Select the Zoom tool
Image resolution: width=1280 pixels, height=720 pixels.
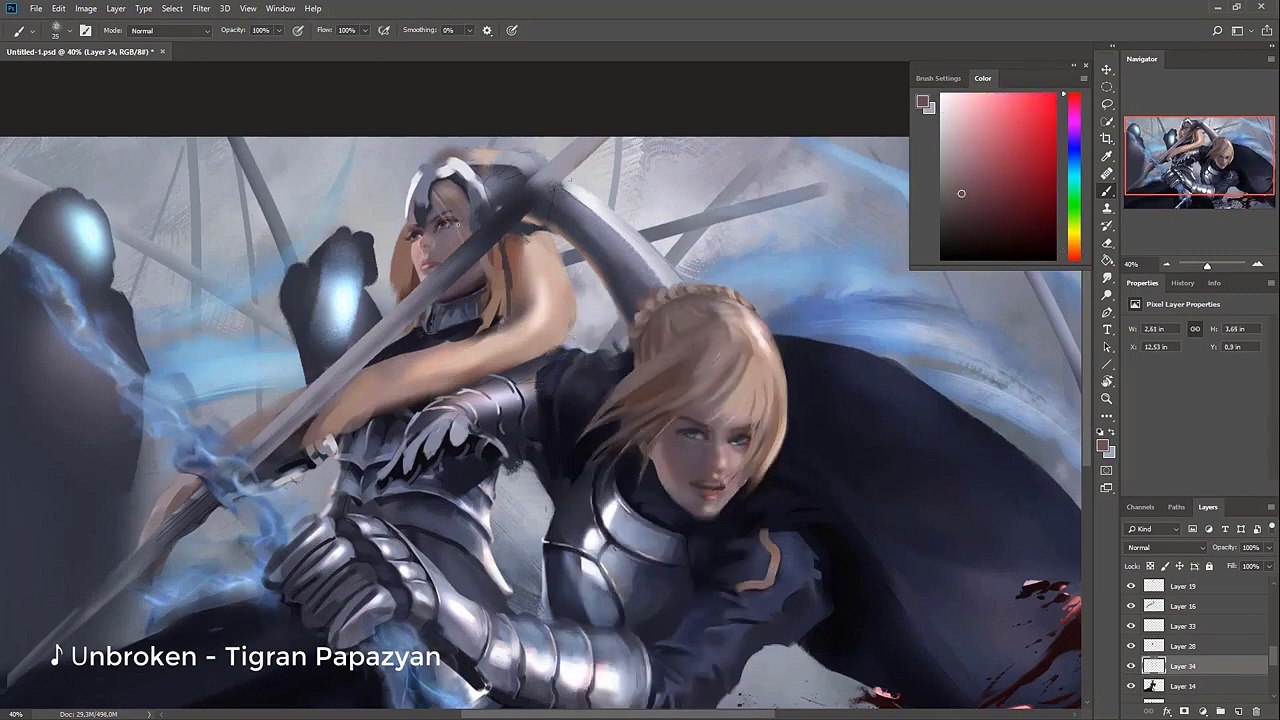[1107, 398]
